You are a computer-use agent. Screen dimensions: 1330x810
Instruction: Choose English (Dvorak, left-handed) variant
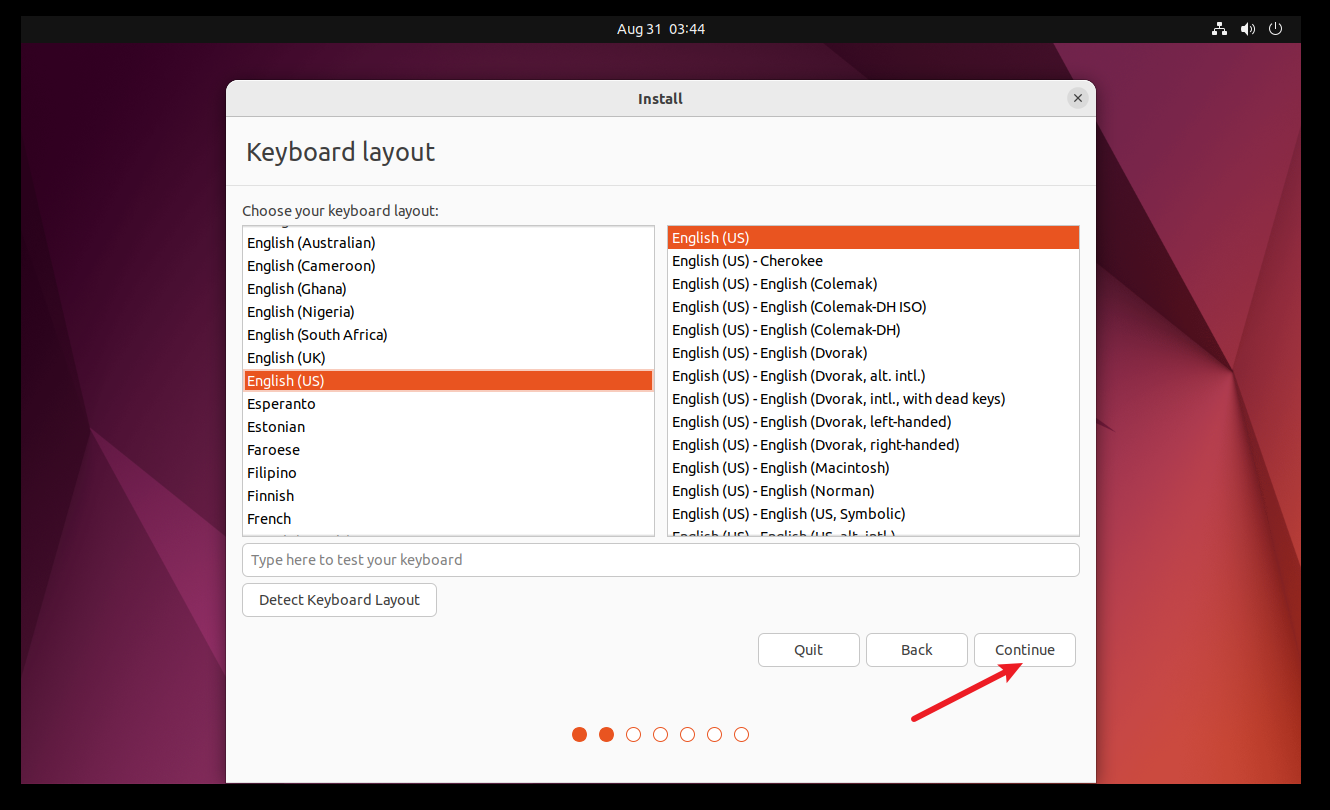(873, 422)
